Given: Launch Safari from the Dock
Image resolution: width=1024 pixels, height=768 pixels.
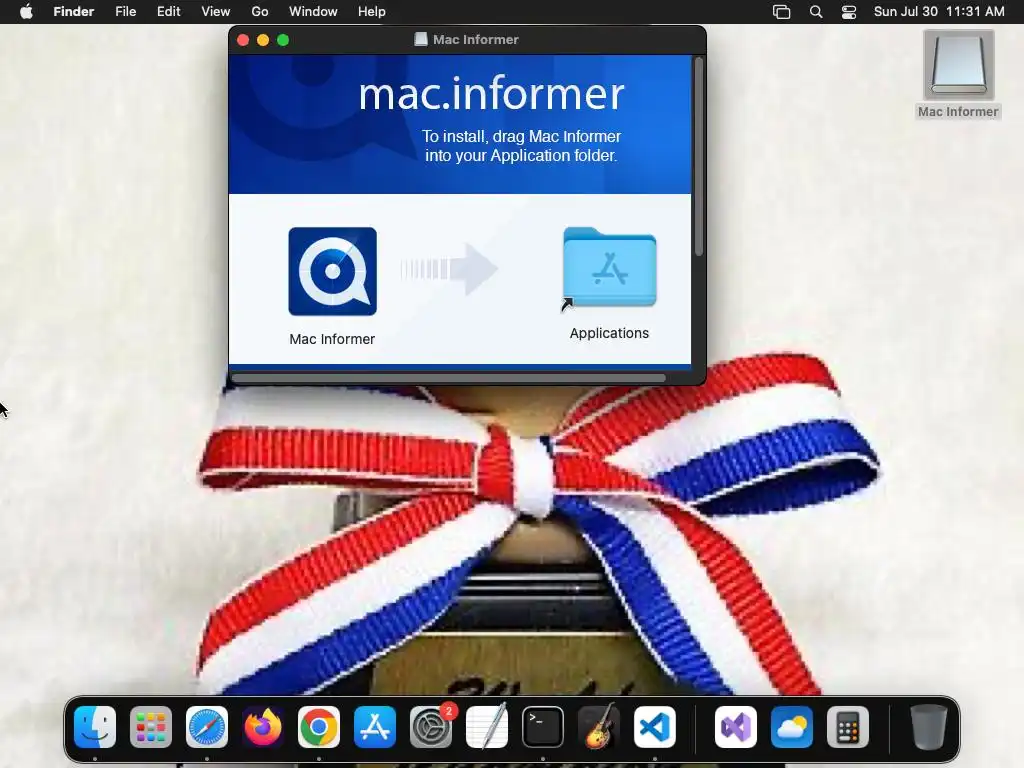Looking at the screenshot, I should coord(207,727).
